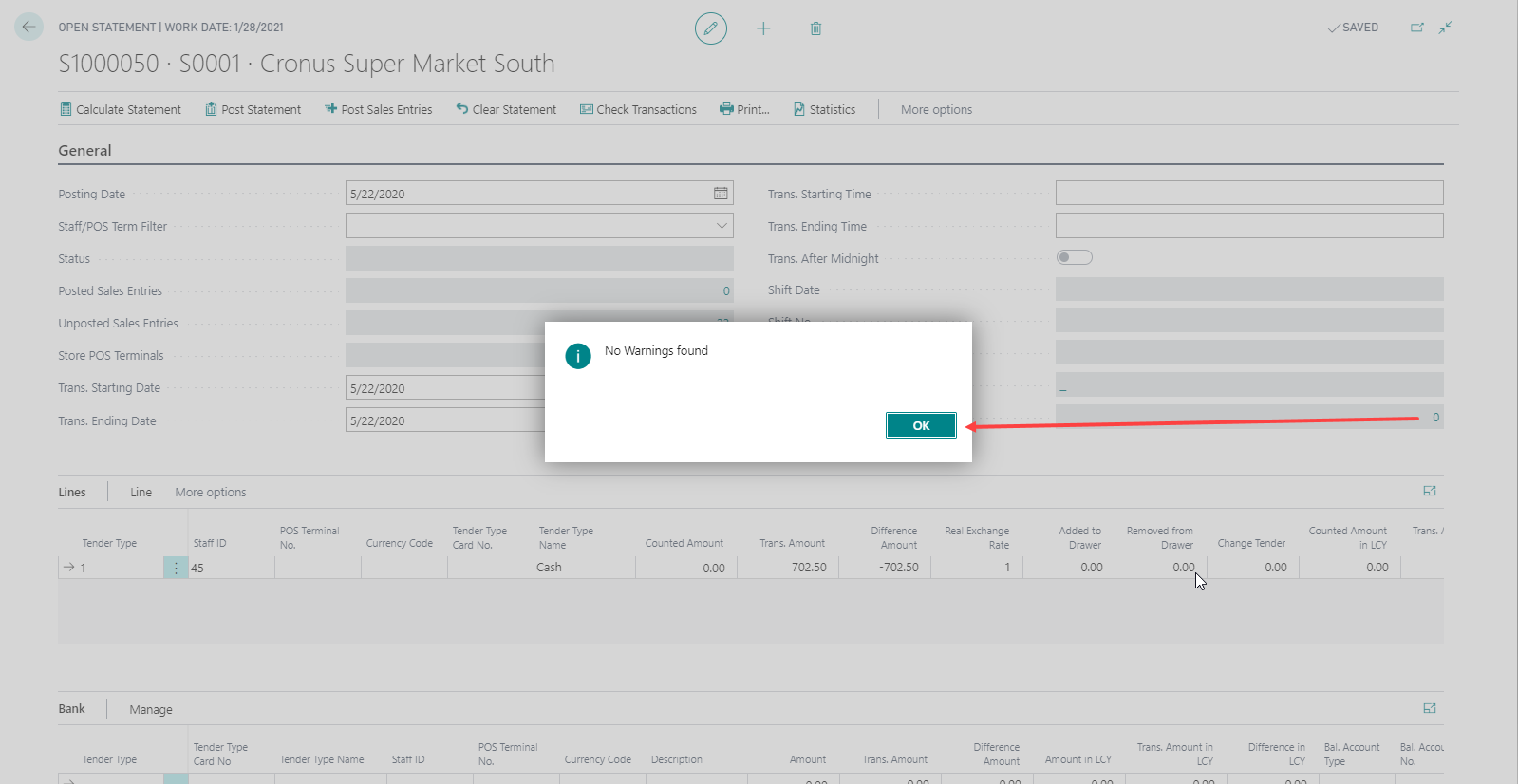Screen dimensions: 1518x784
Task: Click the collapse page arrows icon
Action: click(x=1445, y=28)
